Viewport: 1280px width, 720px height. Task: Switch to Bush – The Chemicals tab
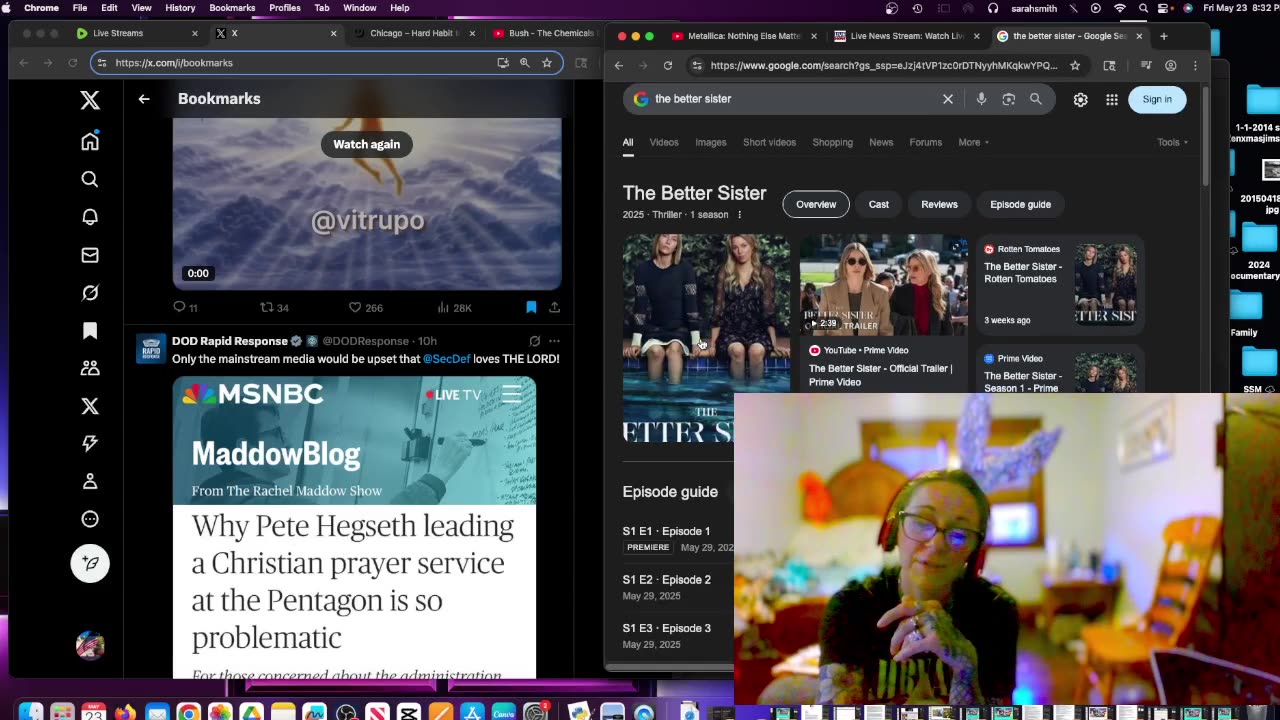(541, 33)
